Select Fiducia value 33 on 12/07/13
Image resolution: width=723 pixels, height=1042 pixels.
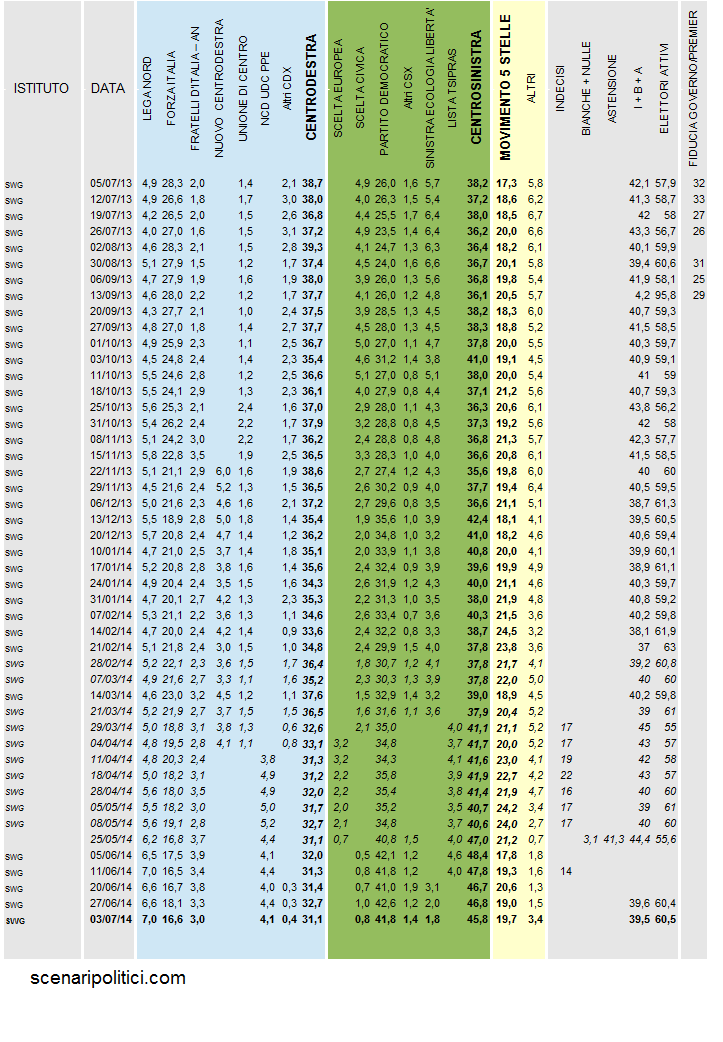tap(698, 199)
